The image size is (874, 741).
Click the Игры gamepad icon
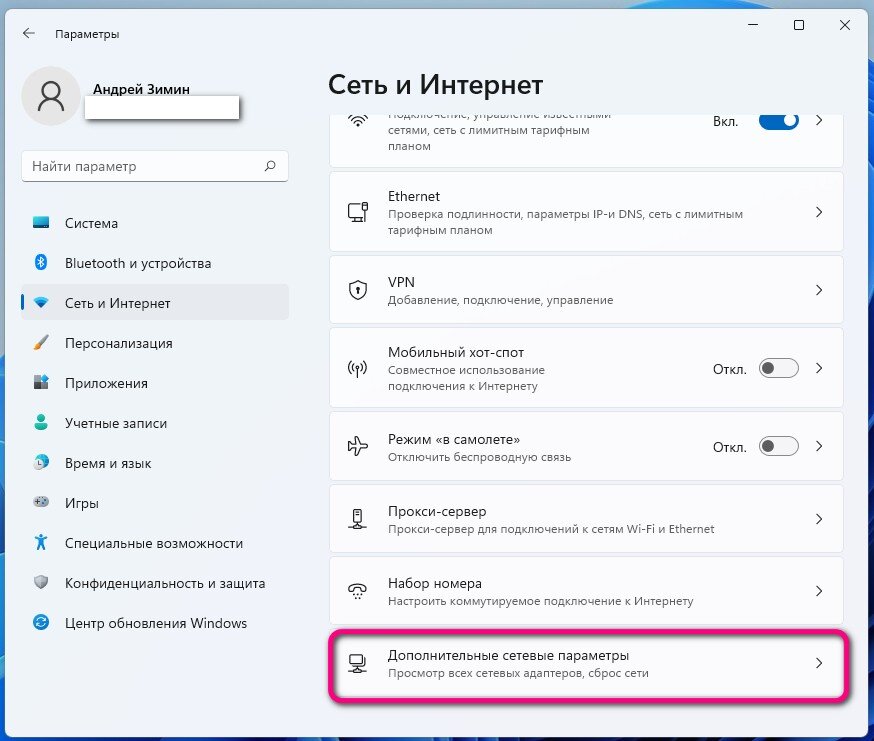[41, 502]
